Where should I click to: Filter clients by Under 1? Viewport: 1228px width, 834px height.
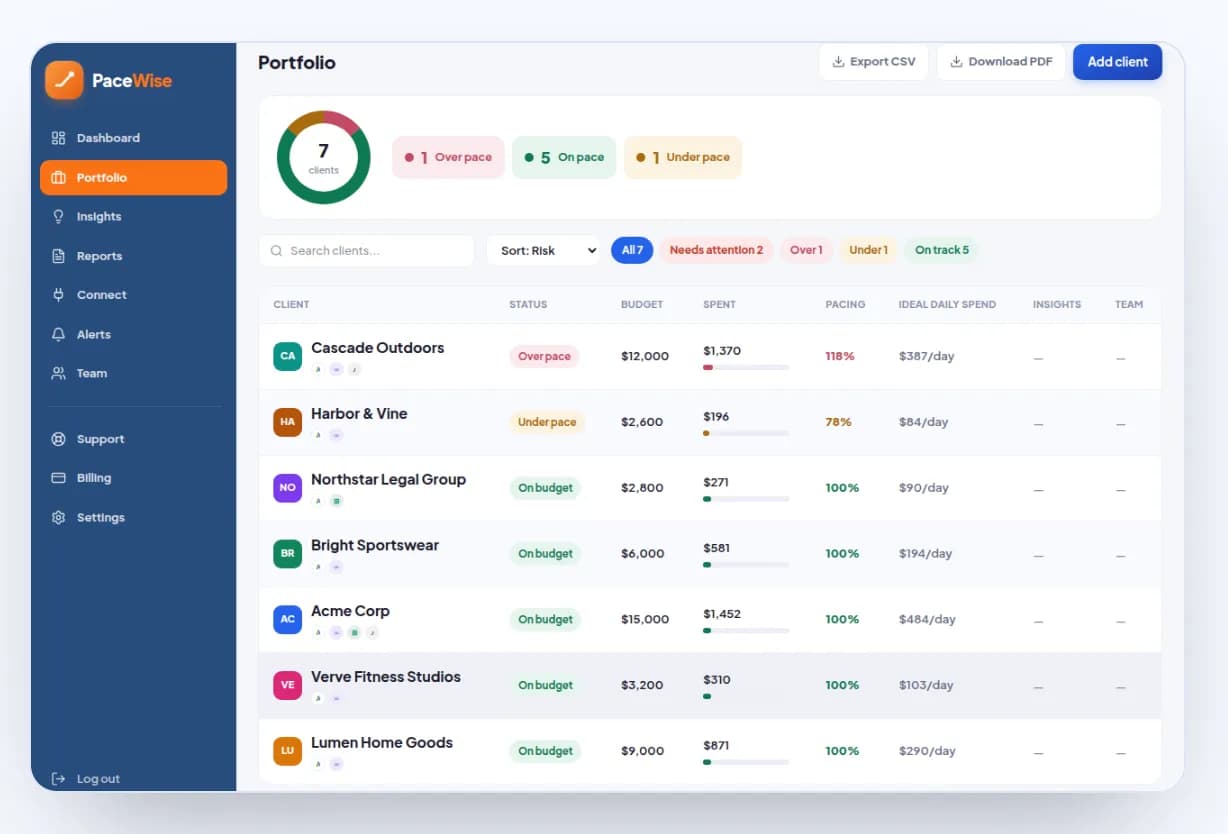[x=868, y=250]
